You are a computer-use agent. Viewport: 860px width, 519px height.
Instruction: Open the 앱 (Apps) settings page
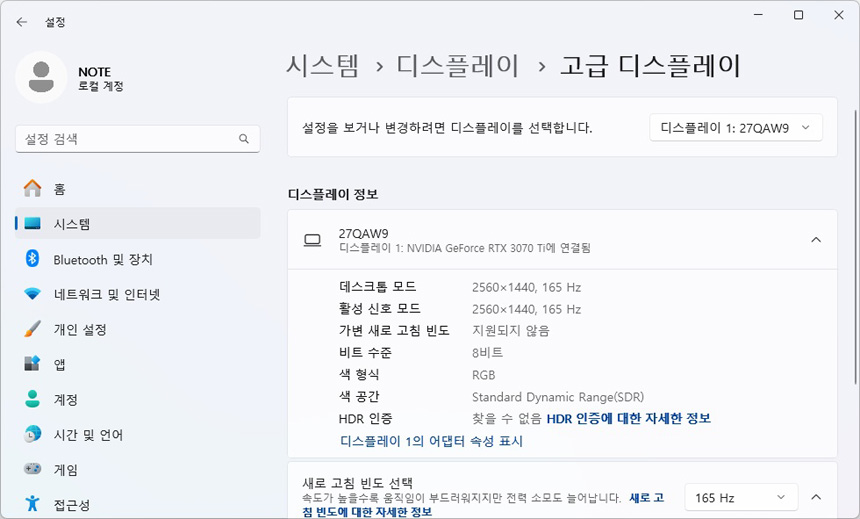[60, 364]
